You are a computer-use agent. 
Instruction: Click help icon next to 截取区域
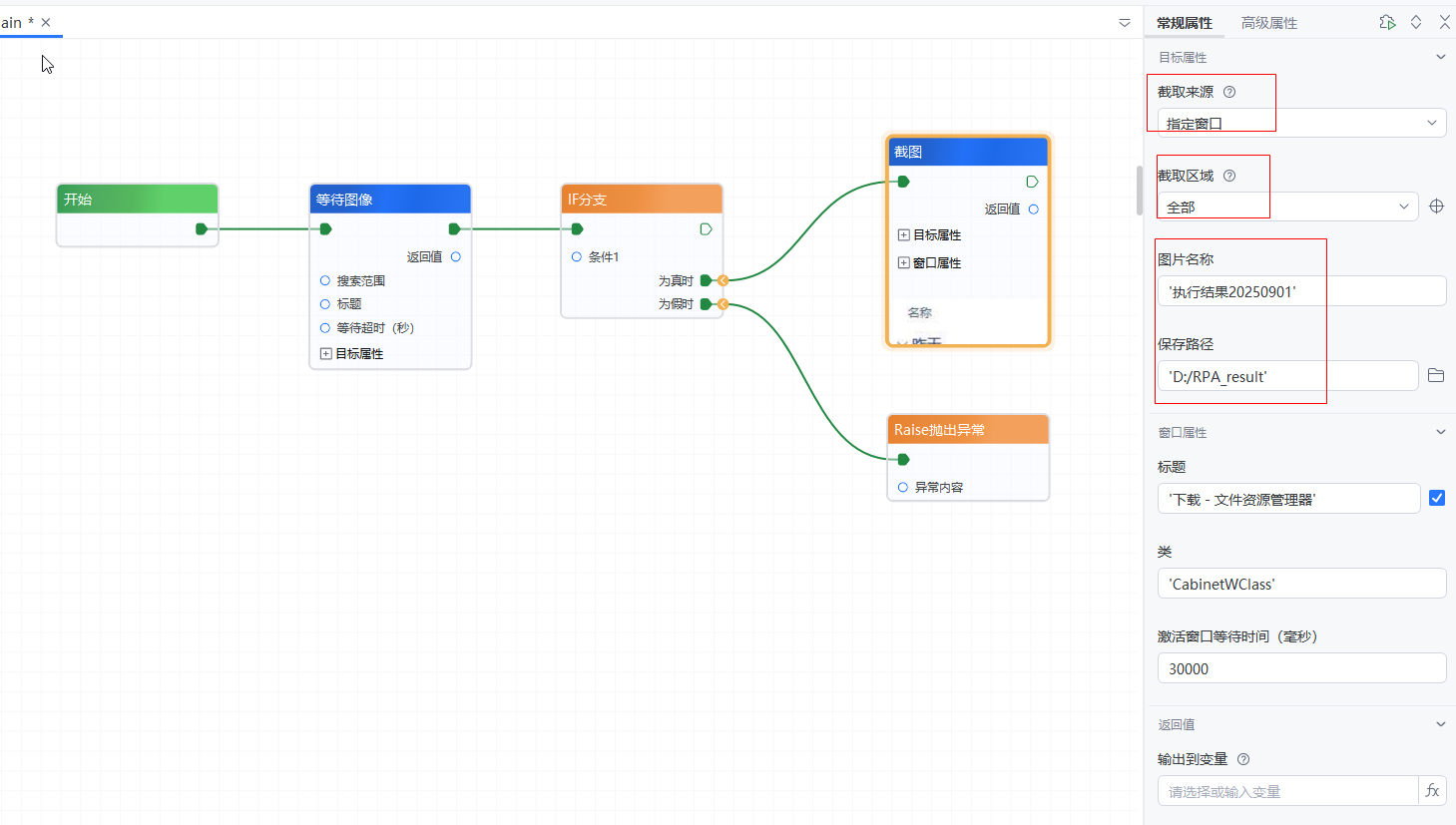(1229, 176)
